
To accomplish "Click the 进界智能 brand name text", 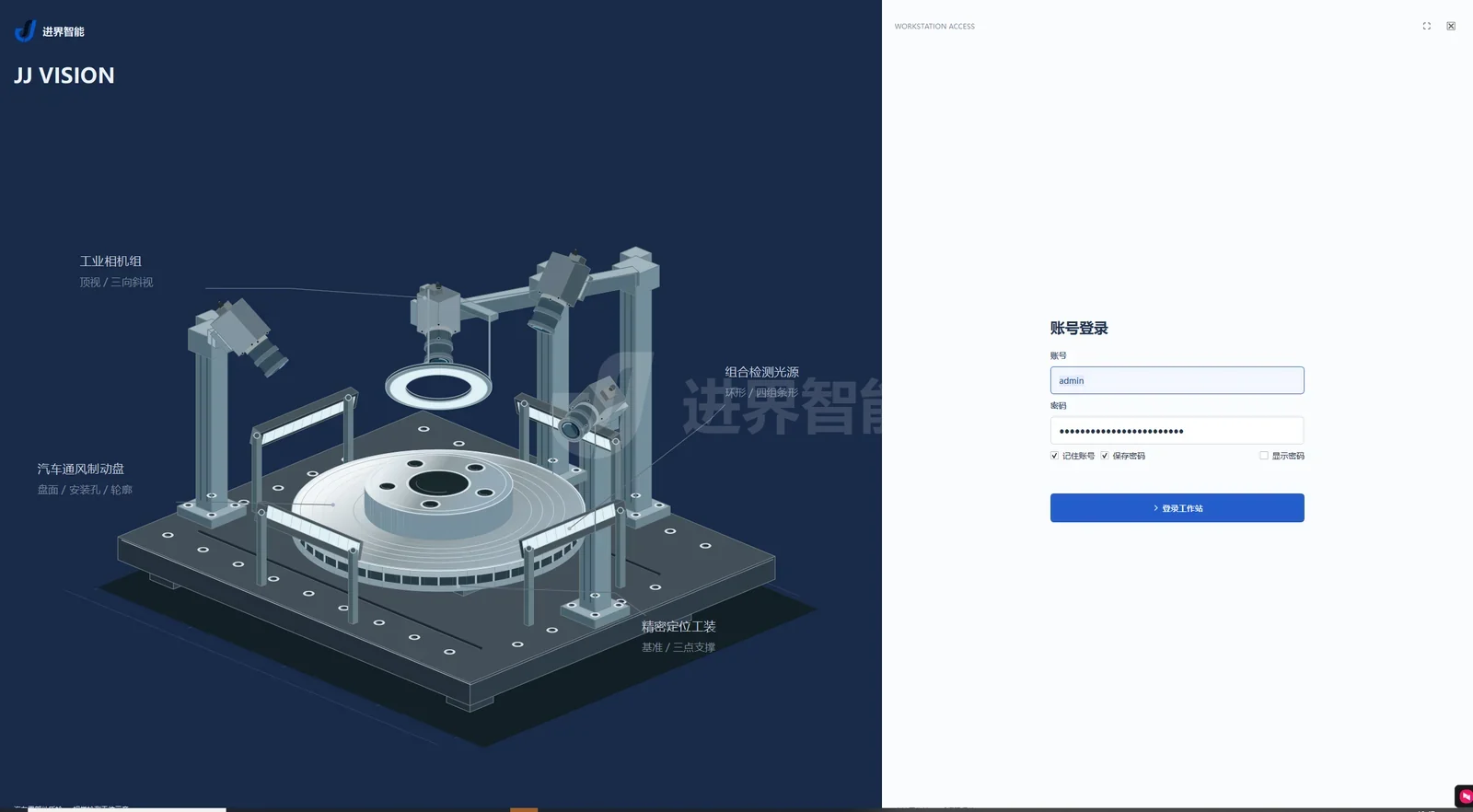I will [64, 31].
